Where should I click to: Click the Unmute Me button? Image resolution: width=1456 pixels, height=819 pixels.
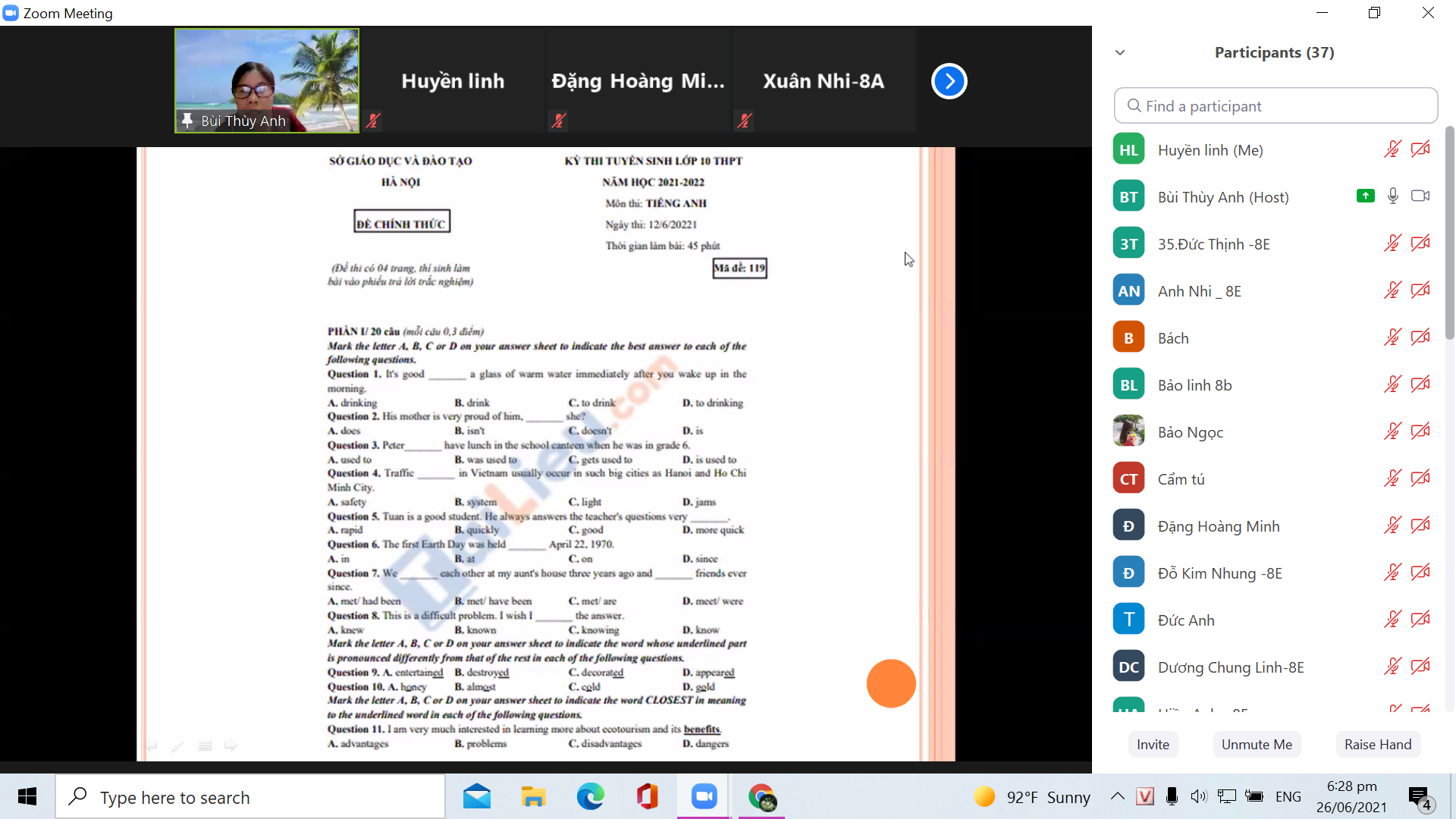click(x=1256, y=745)
